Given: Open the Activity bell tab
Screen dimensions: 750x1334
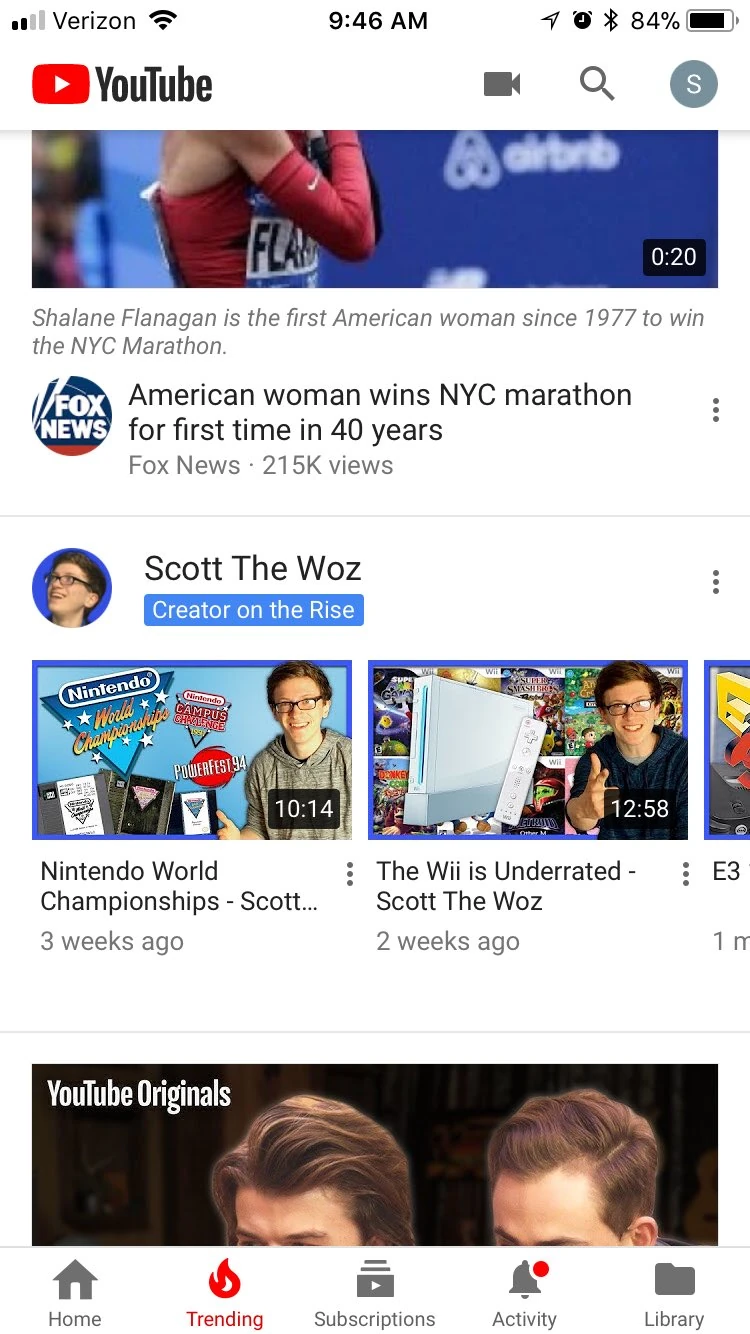Looking at the screenshot, I should pos(525,1293).
